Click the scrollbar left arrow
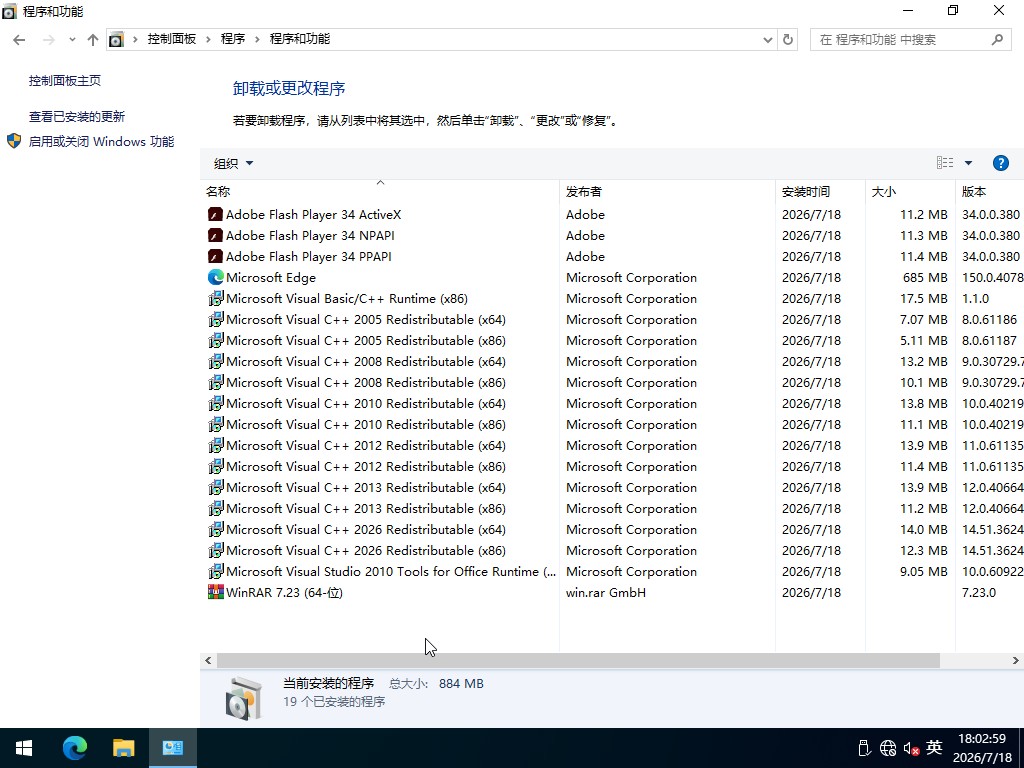Viewport: 1024px width, 768px height. (208, 660)
